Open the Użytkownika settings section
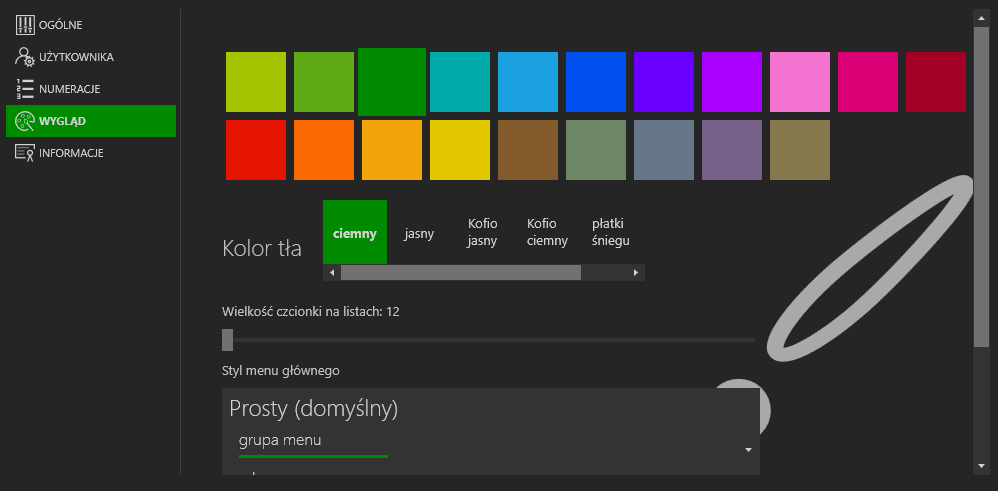This screenshot has height=491, width=998. point(90,57)
